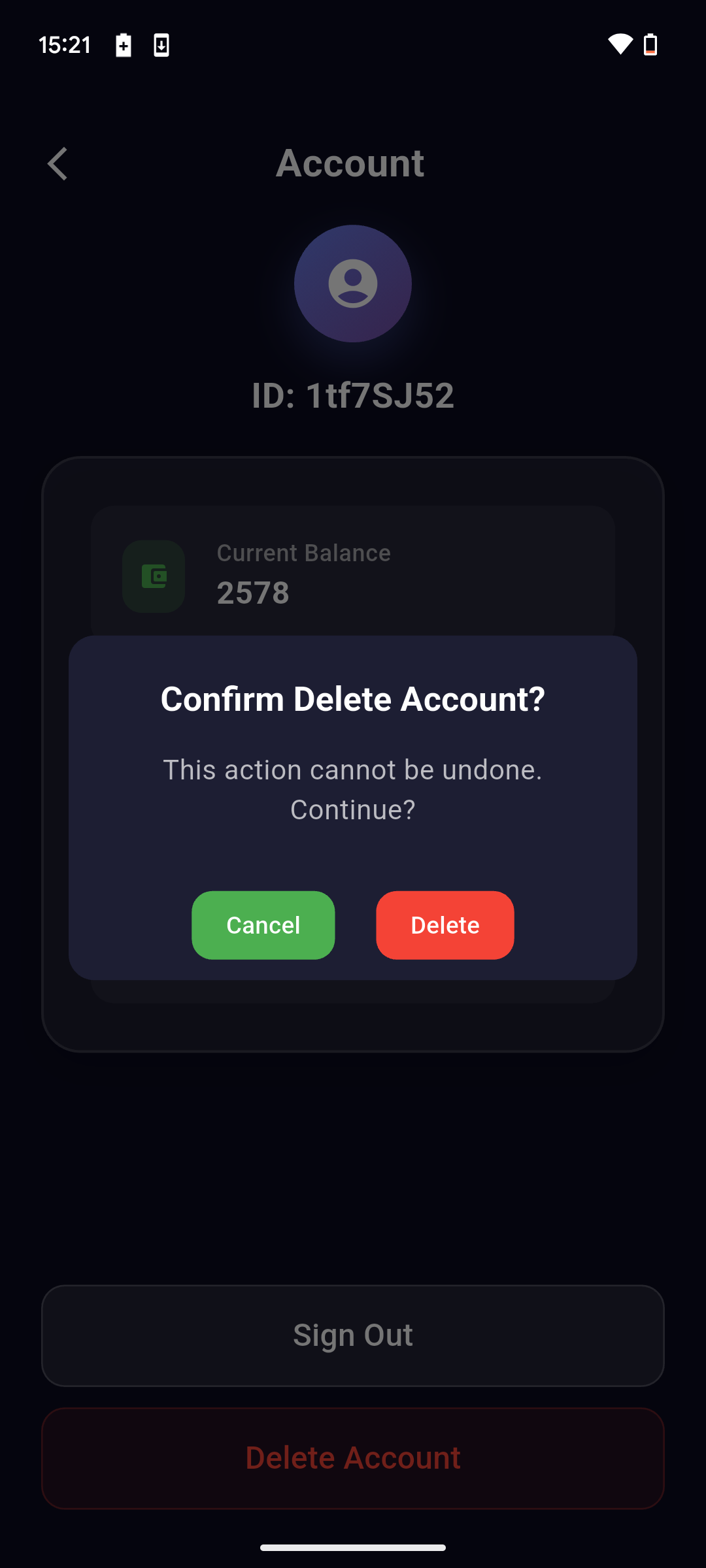Tap the back chevron to leave Account screen
Viewport: 706px width, 1568px height.
pos(58,163)
